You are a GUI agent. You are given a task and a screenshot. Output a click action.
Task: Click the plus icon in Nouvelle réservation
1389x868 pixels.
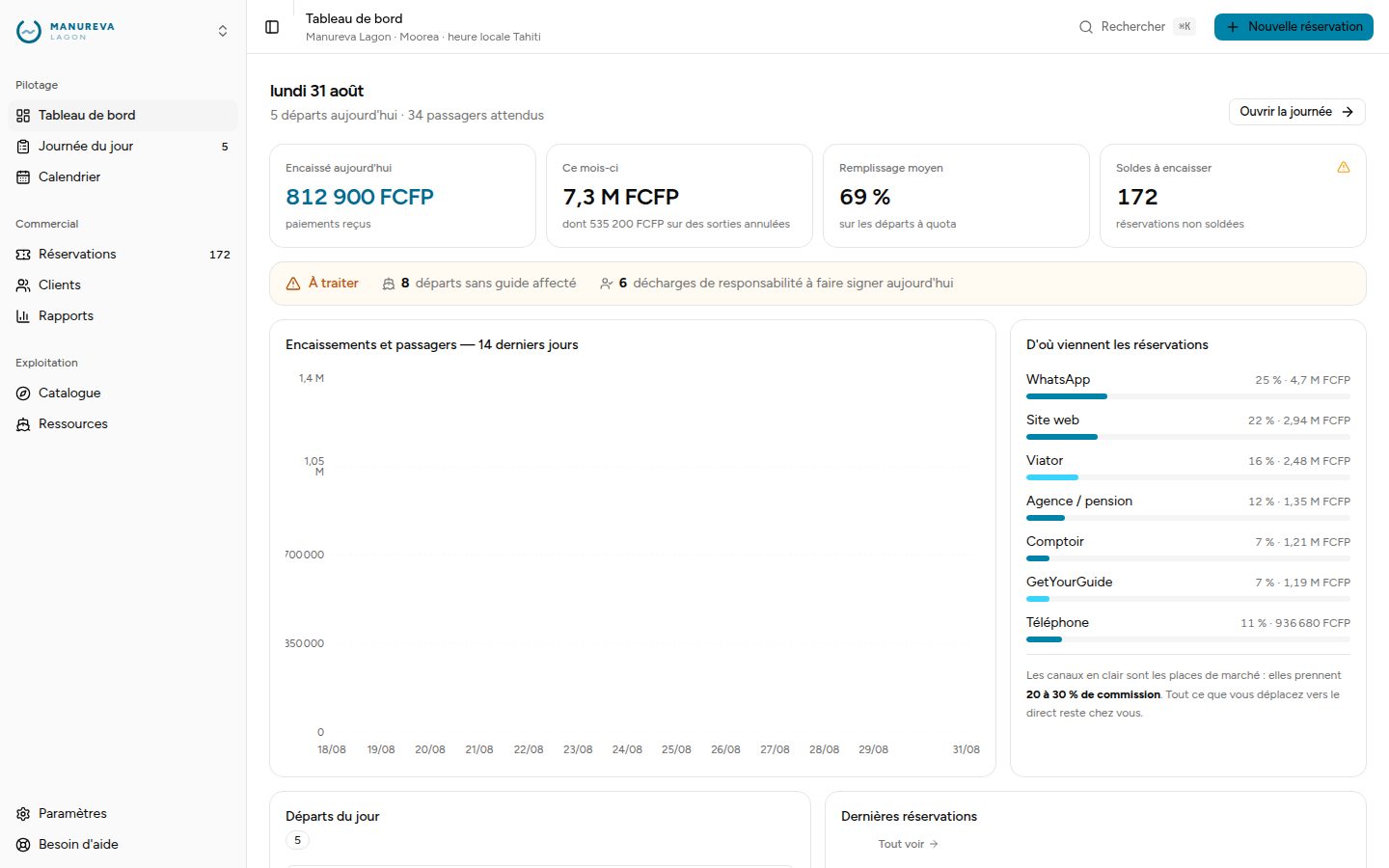(x=1233, y=27)
